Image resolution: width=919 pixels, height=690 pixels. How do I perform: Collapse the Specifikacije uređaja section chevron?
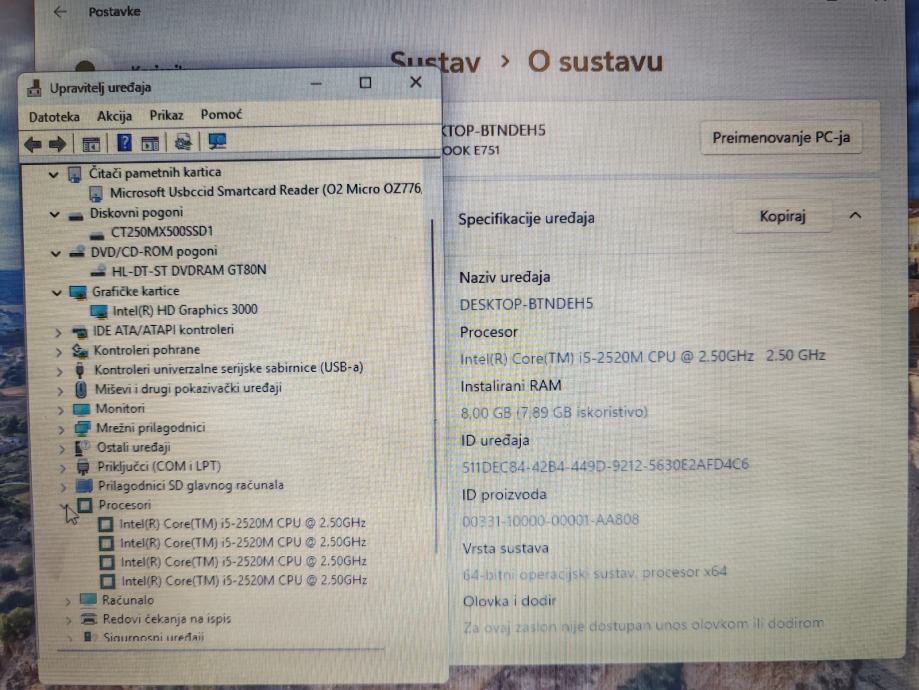(855, 216)
